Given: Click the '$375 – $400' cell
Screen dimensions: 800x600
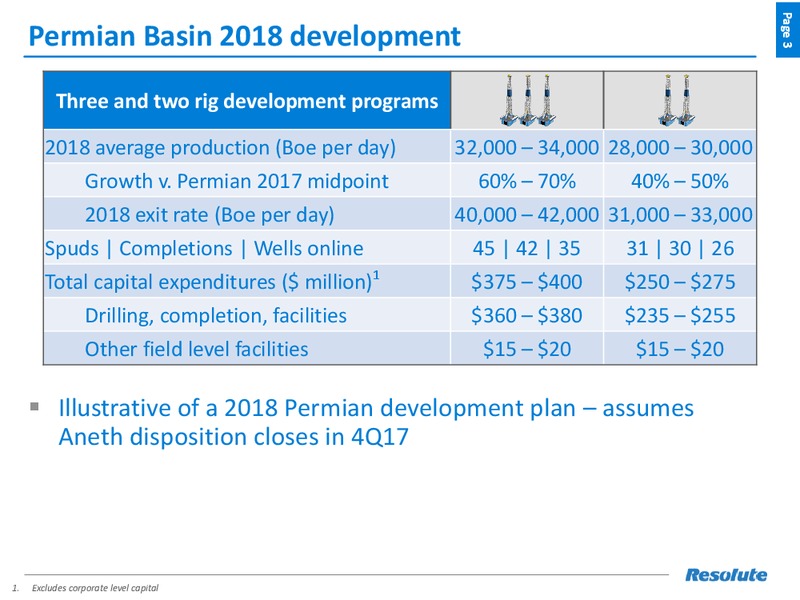Looking at the screenshot, I should click(x=527, y=282).
